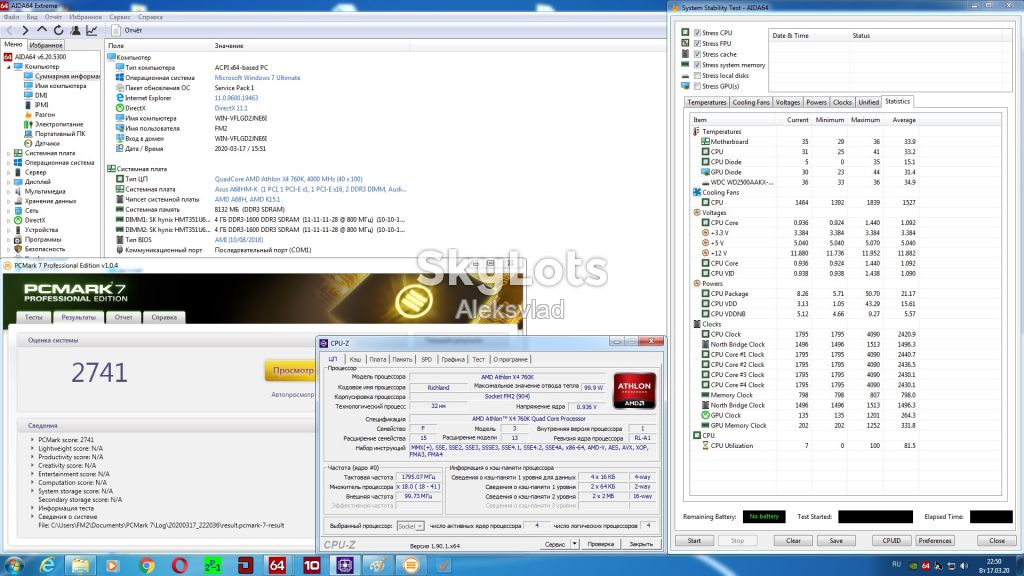Open QuadCore AMD Athlon X4 760K link

tap(288, 179)
